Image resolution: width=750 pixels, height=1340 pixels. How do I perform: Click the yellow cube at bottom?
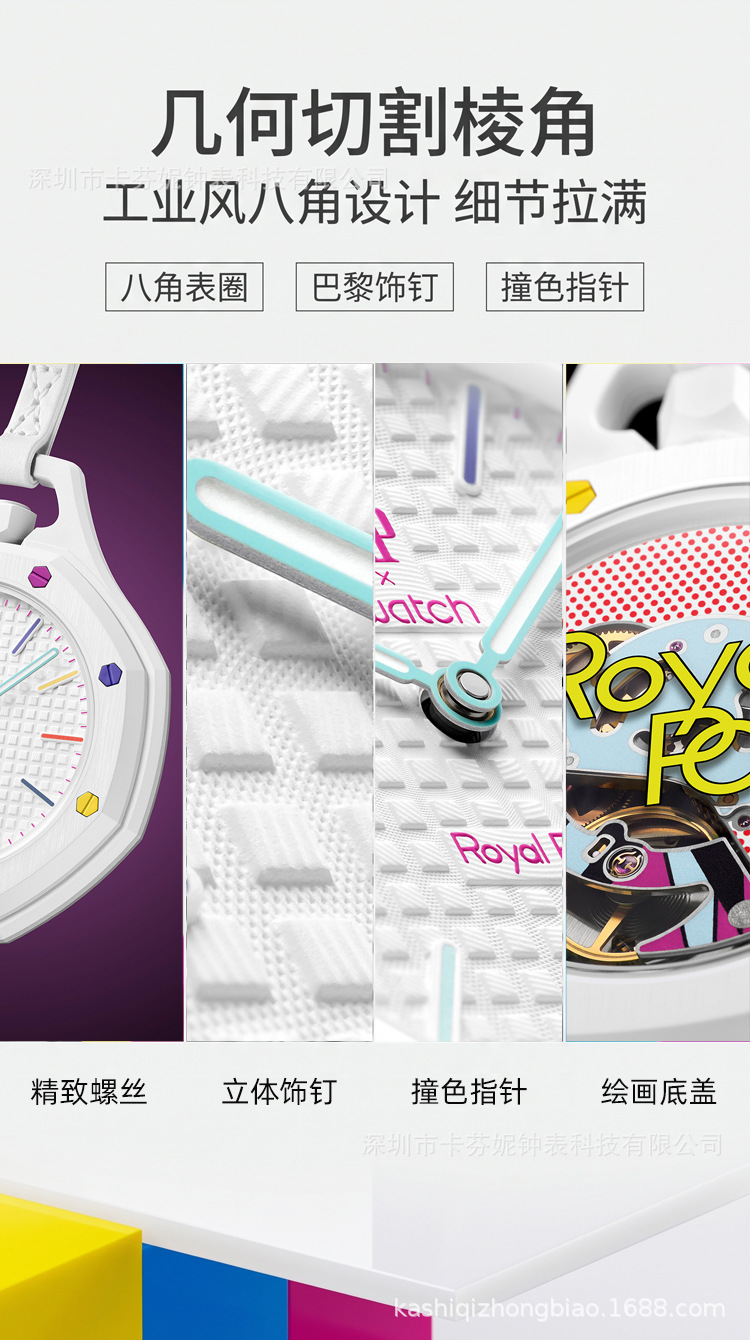click(x=70, y=1268)
